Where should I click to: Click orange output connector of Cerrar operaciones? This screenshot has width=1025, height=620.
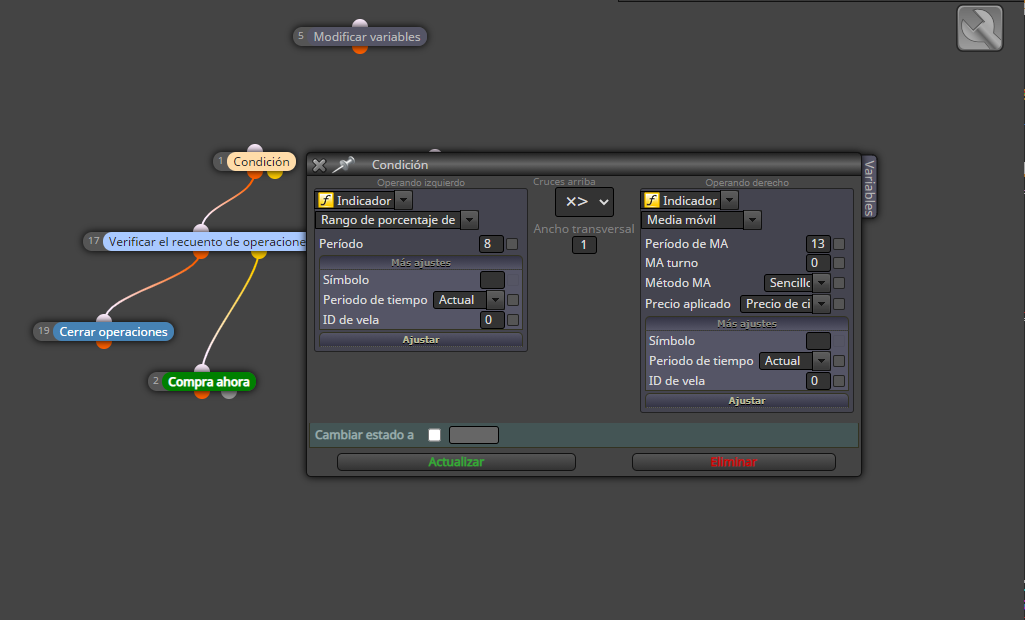[104, 343]
